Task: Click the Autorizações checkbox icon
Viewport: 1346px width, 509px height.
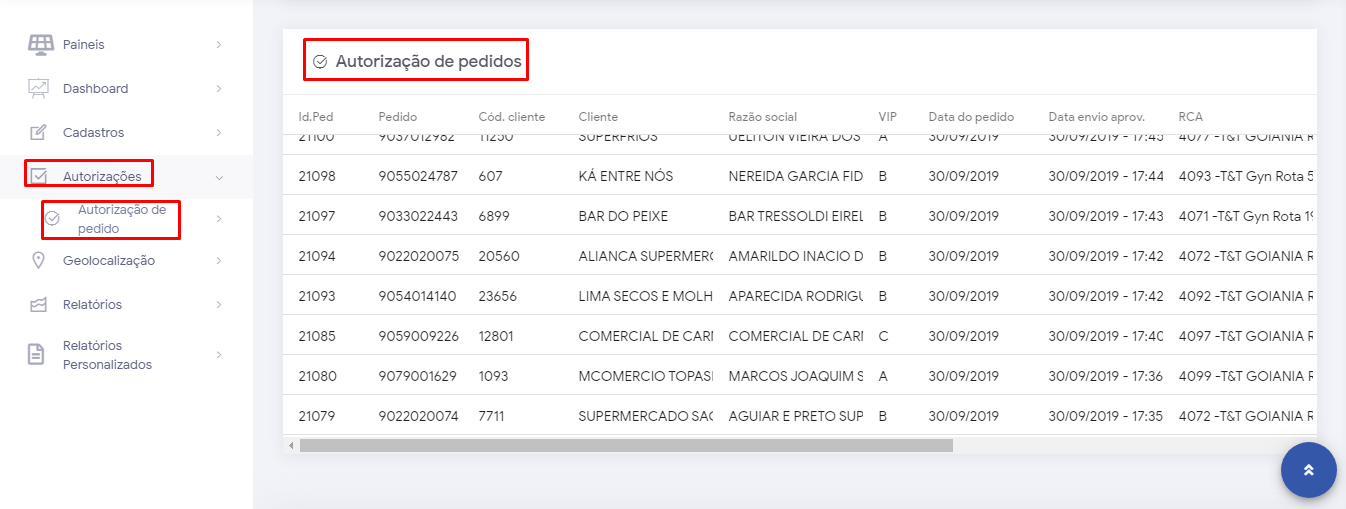Action: point(39,177)
